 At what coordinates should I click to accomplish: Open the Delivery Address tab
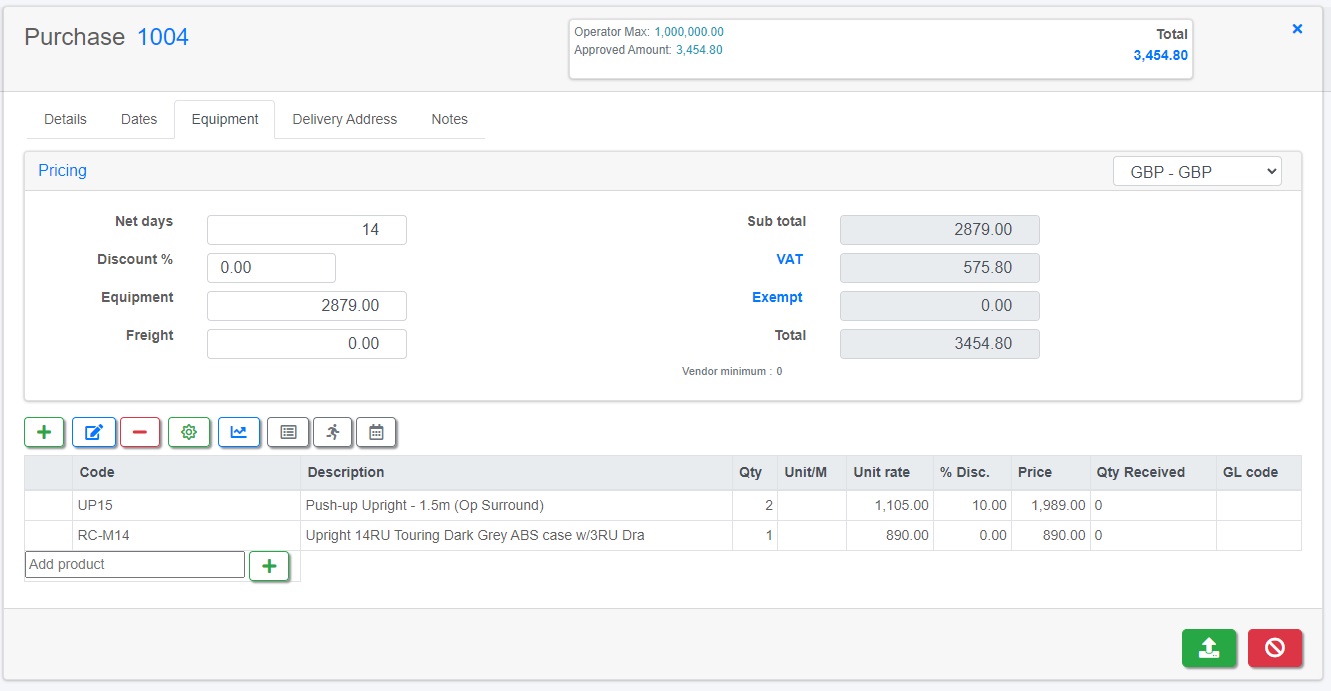345,119
